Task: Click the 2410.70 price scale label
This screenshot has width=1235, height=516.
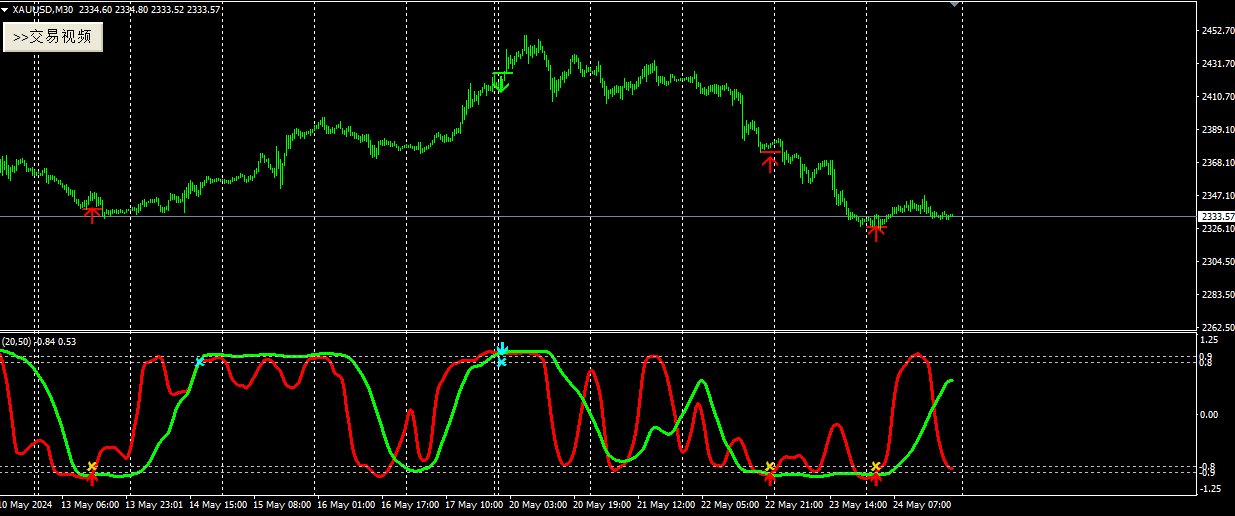Action: coord(1216,97)
